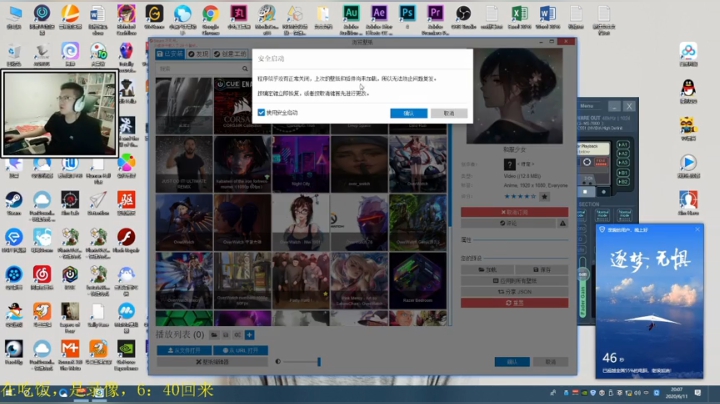Click the 从文件打开 open-from-file button
720x404 pixels.
point(184,350)
